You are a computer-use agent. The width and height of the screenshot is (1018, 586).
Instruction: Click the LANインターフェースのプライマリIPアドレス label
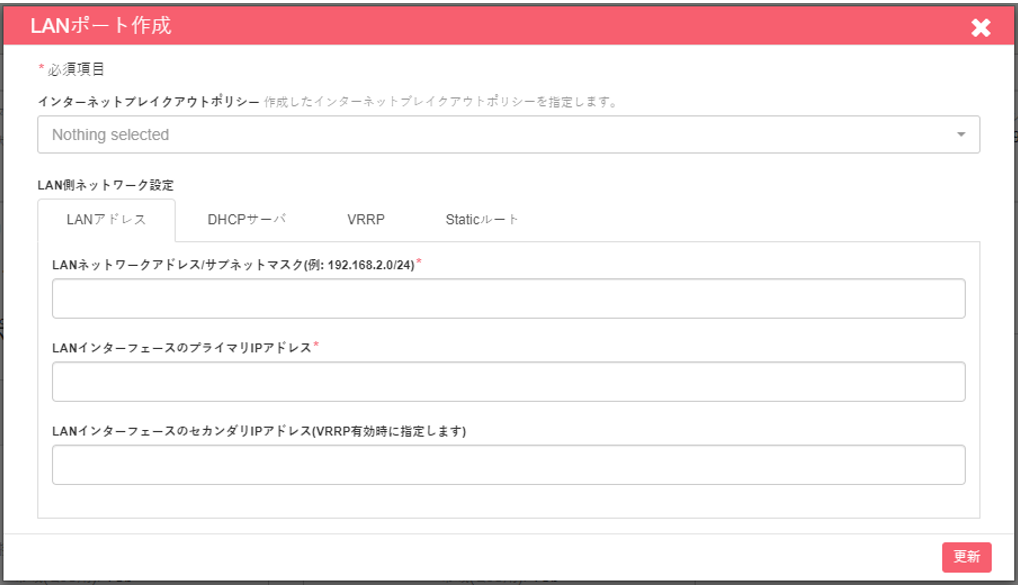tap(182, 348)
